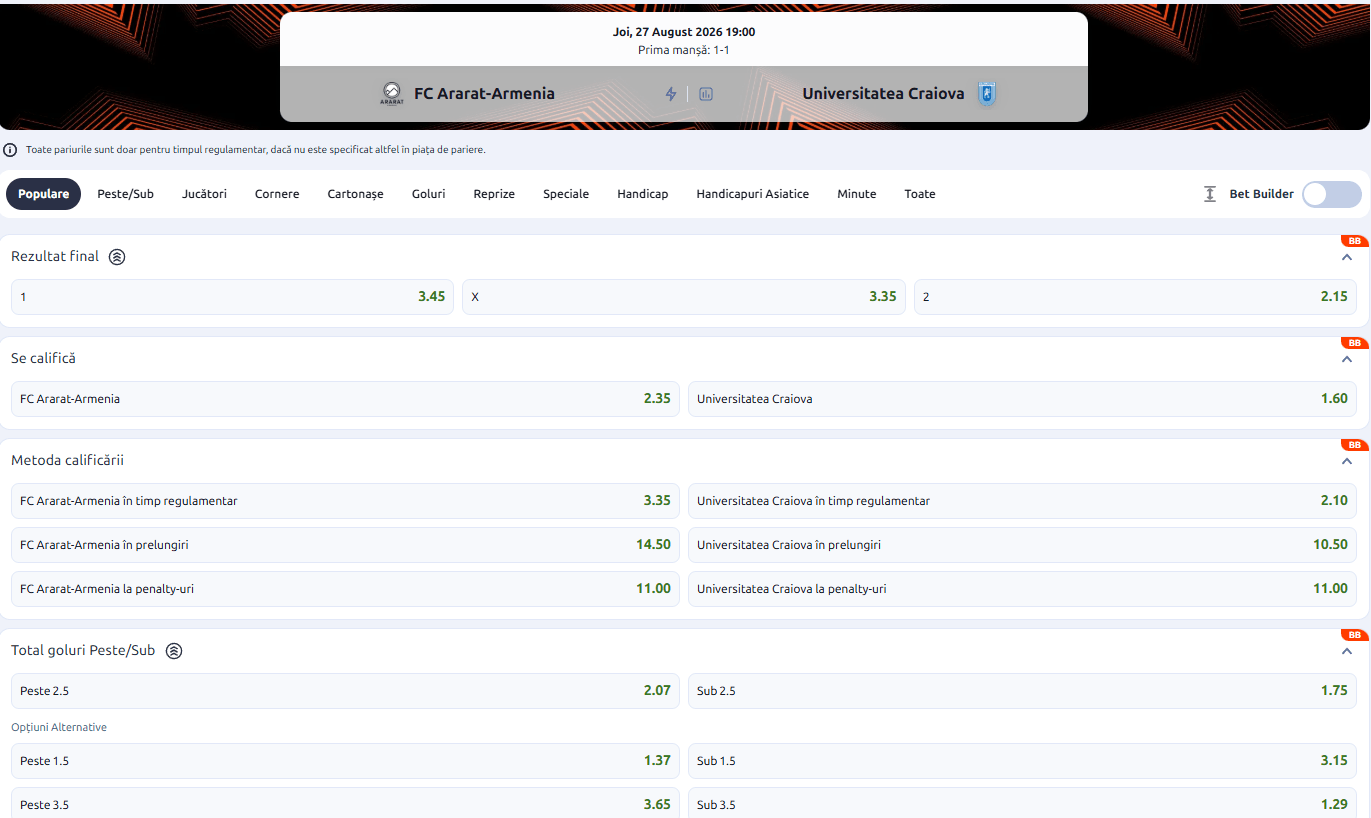The height and width of the screenshot is (818, 1371).
Task: Open the Jucători tab
Action: (x=204, y=194)
